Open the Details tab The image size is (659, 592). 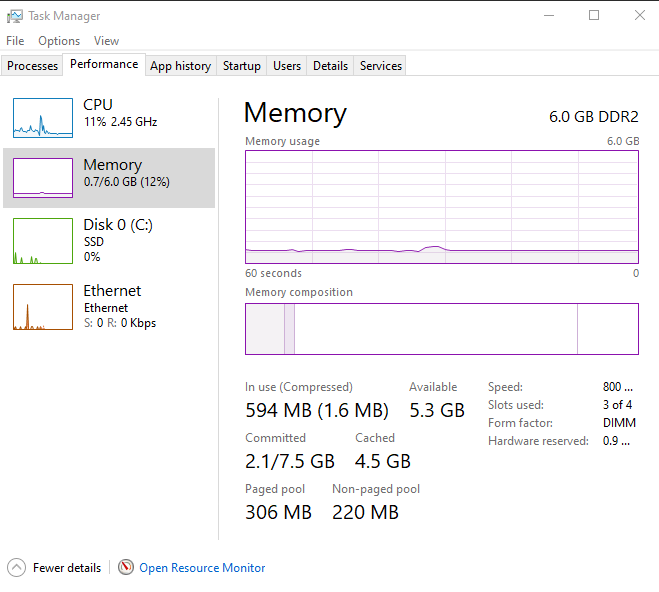pyautogui.click(x=330, y=66)
